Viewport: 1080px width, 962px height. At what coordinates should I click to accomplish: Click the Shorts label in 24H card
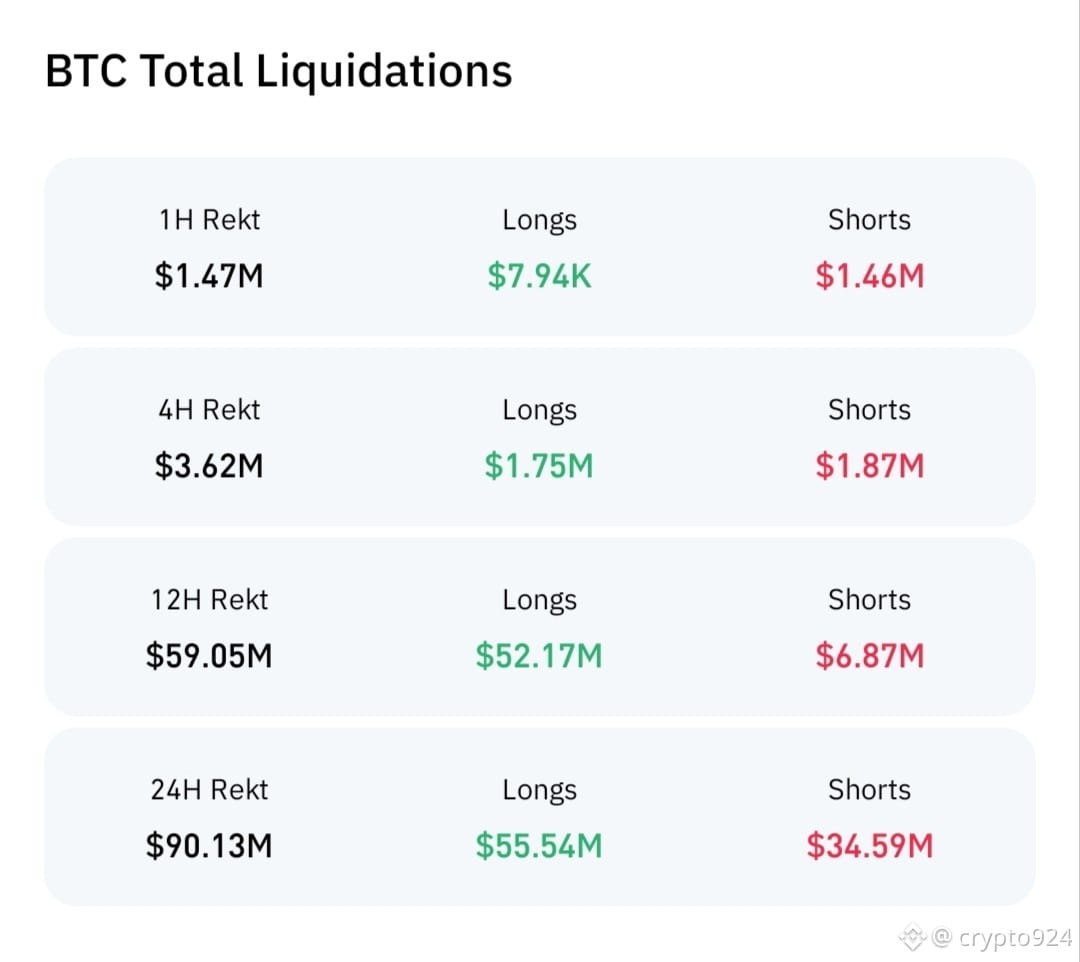(x=869, y=790)
